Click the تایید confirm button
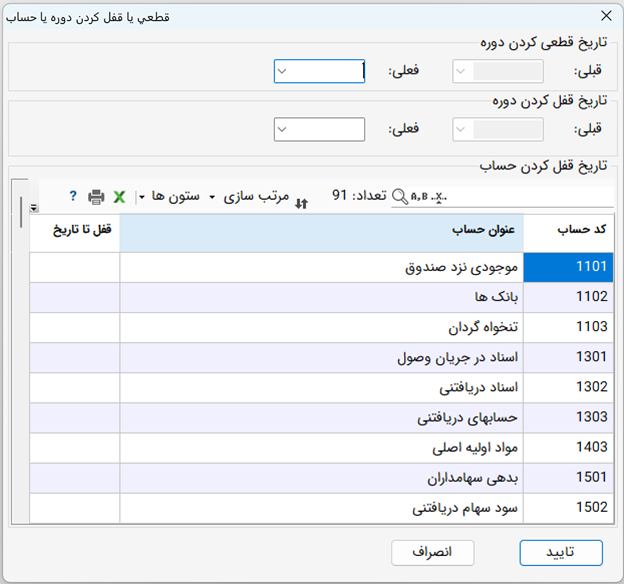 coord(561,553)
